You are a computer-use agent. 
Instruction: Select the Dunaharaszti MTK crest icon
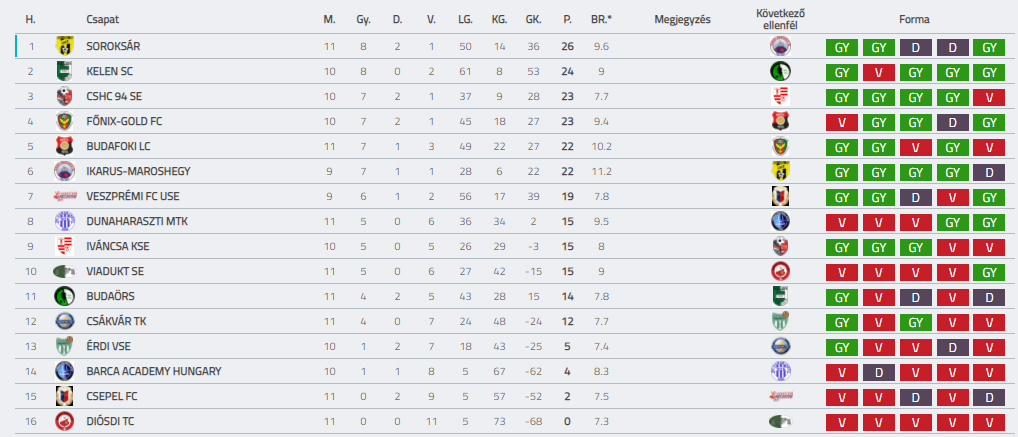[65, 221]
